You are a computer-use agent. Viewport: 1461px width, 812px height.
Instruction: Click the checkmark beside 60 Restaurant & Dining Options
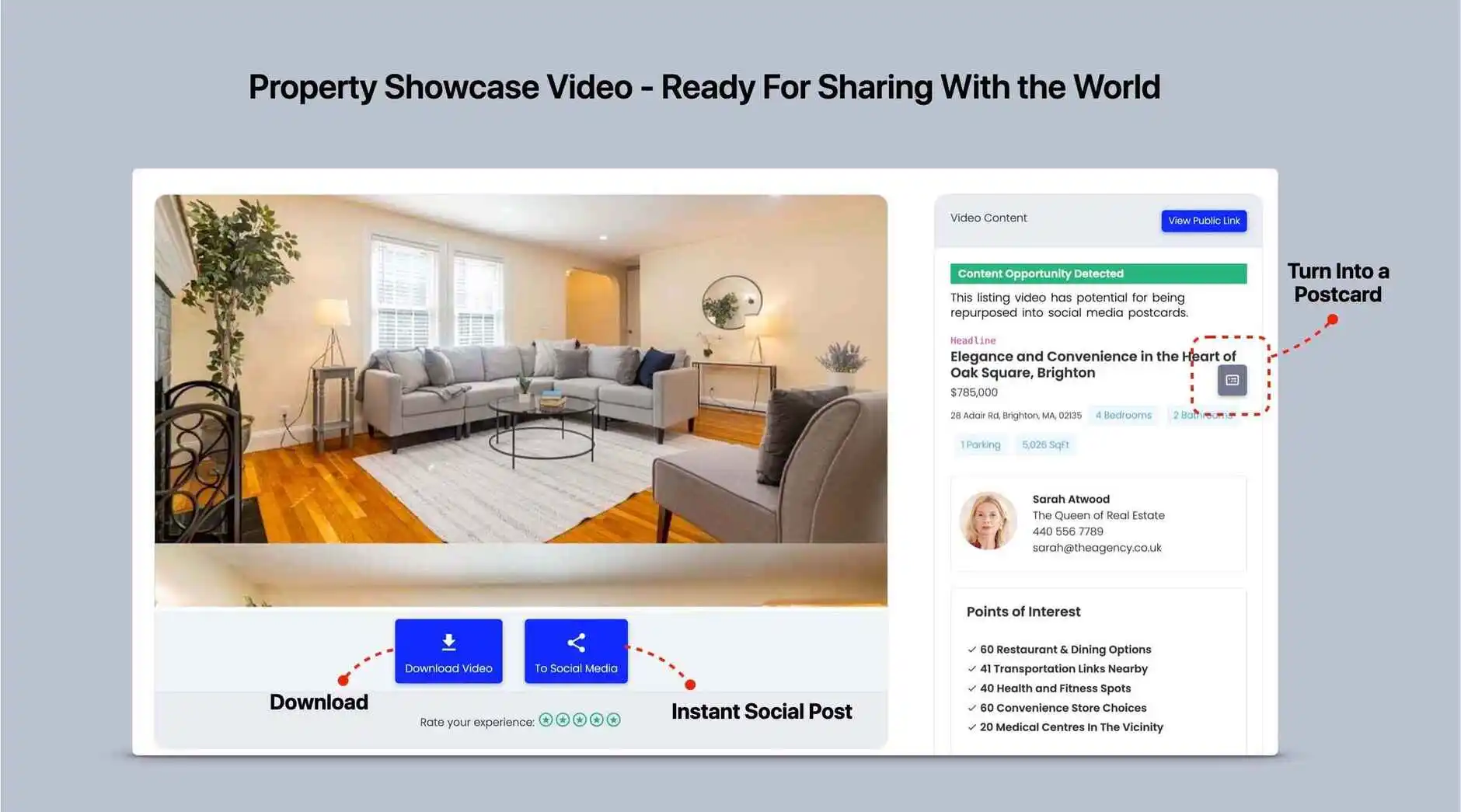[971, 650]
